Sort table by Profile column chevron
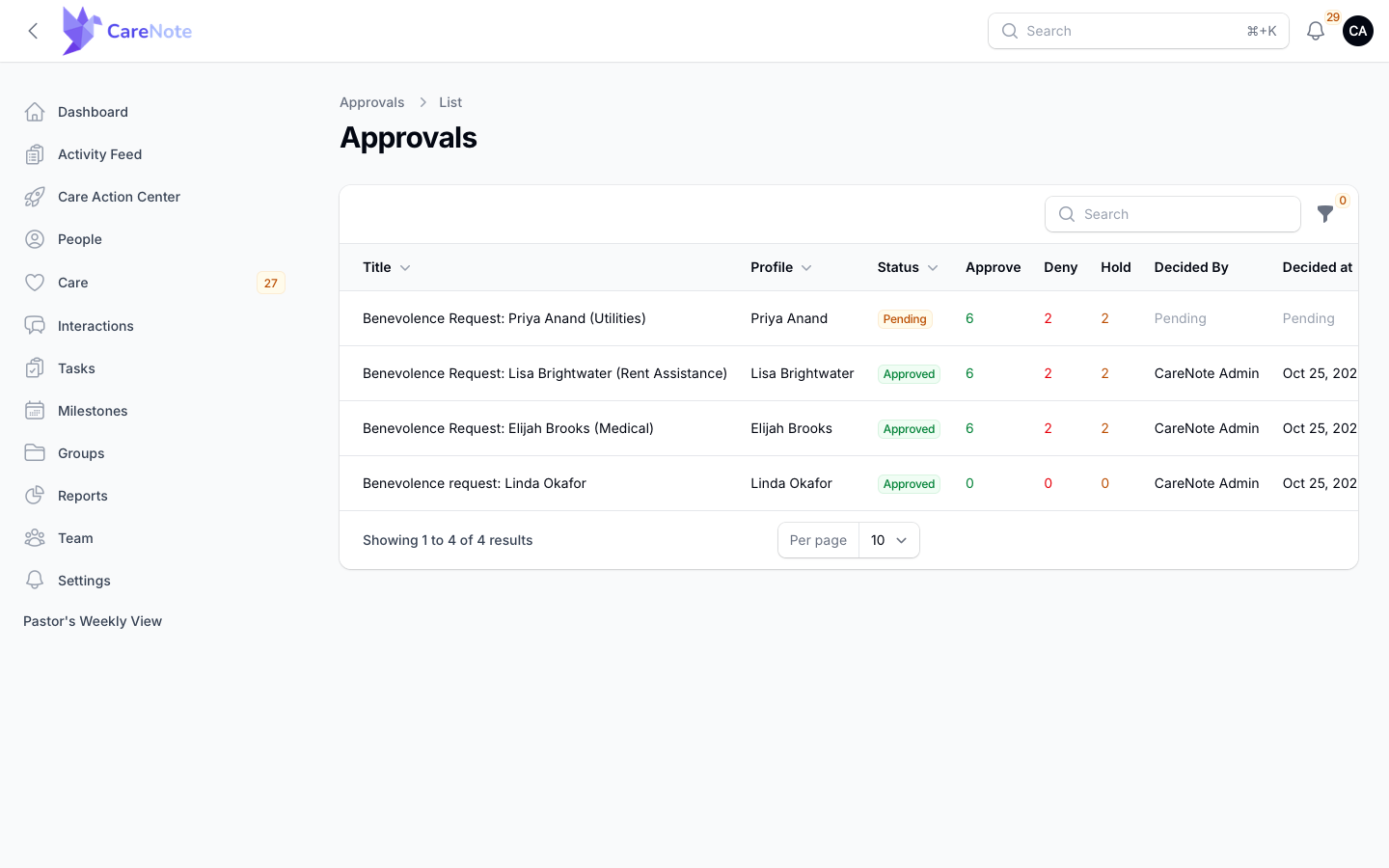The width and height of the screenshot is (1389, 868). click(x=806, y=268)
